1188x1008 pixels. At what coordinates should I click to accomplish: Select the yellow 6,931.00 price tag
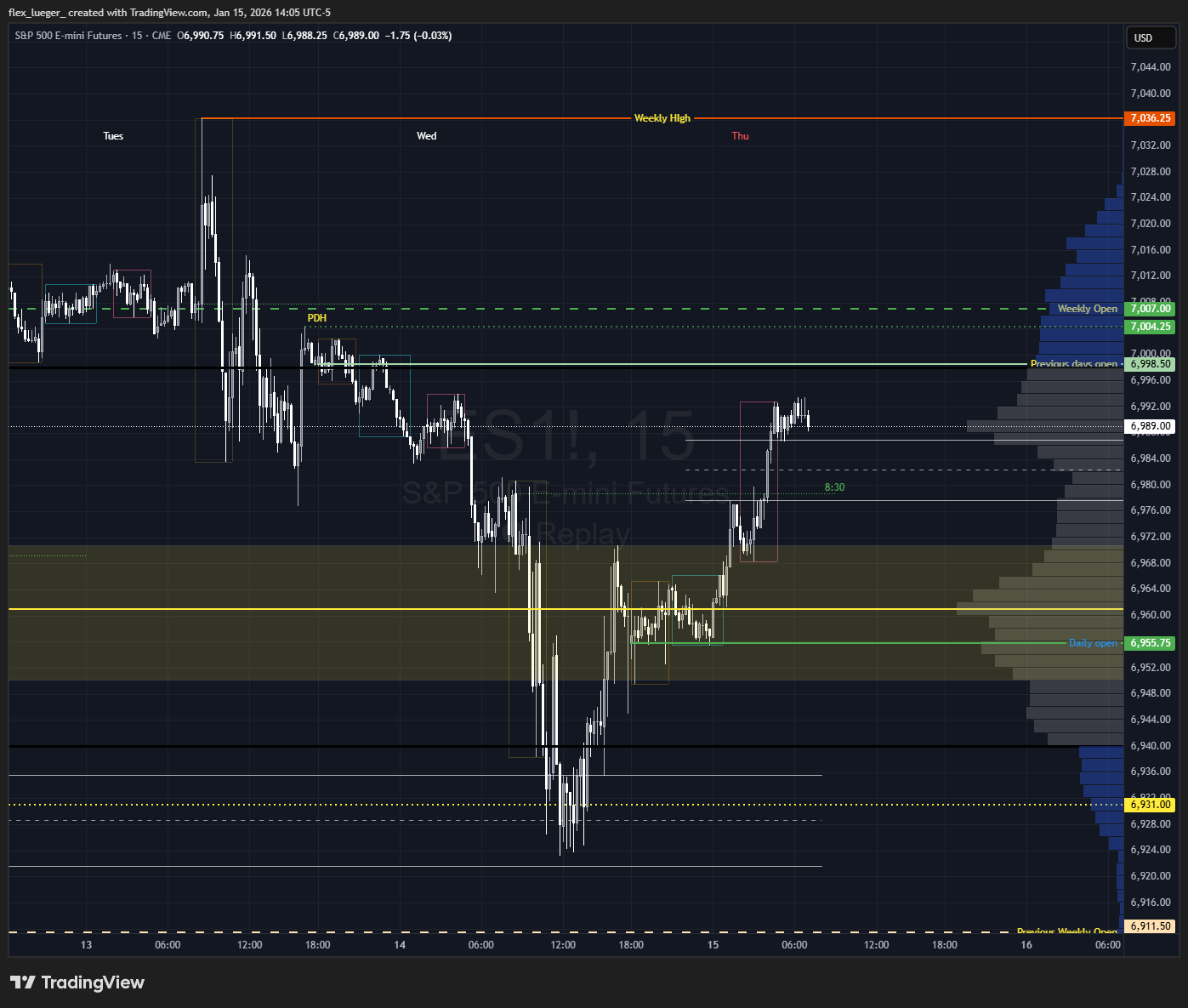click(1149, 805)
